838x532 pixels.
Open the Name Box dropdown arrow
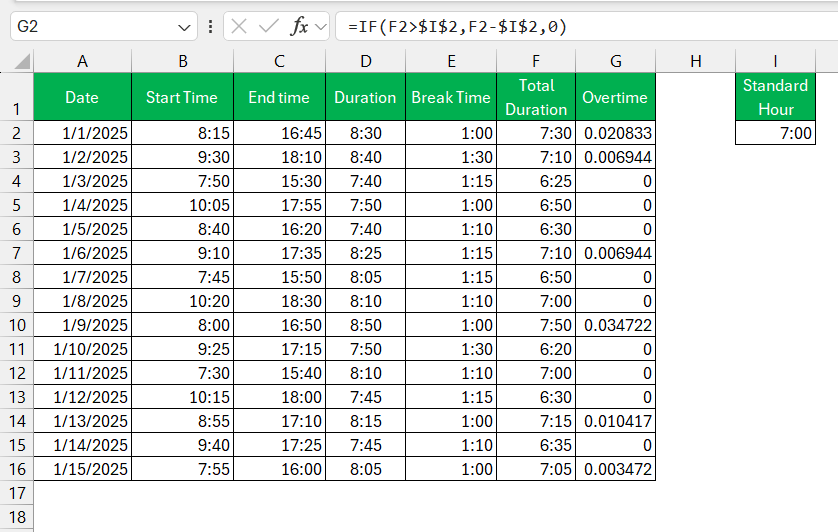184,27
